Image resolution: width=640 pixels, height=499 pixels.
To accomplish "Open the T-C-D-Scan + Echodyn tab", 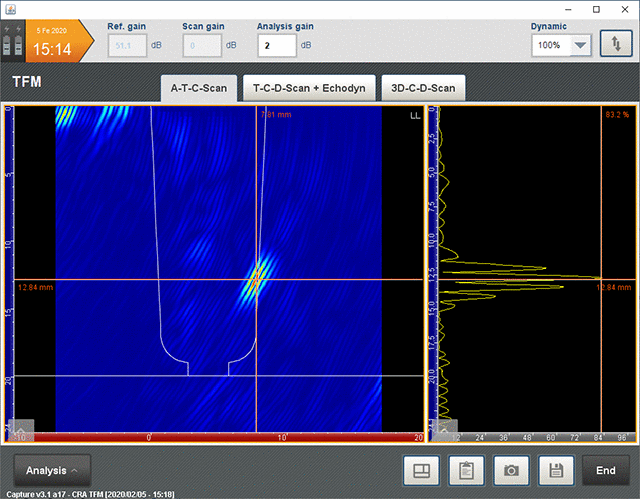I will click(309, 88).
